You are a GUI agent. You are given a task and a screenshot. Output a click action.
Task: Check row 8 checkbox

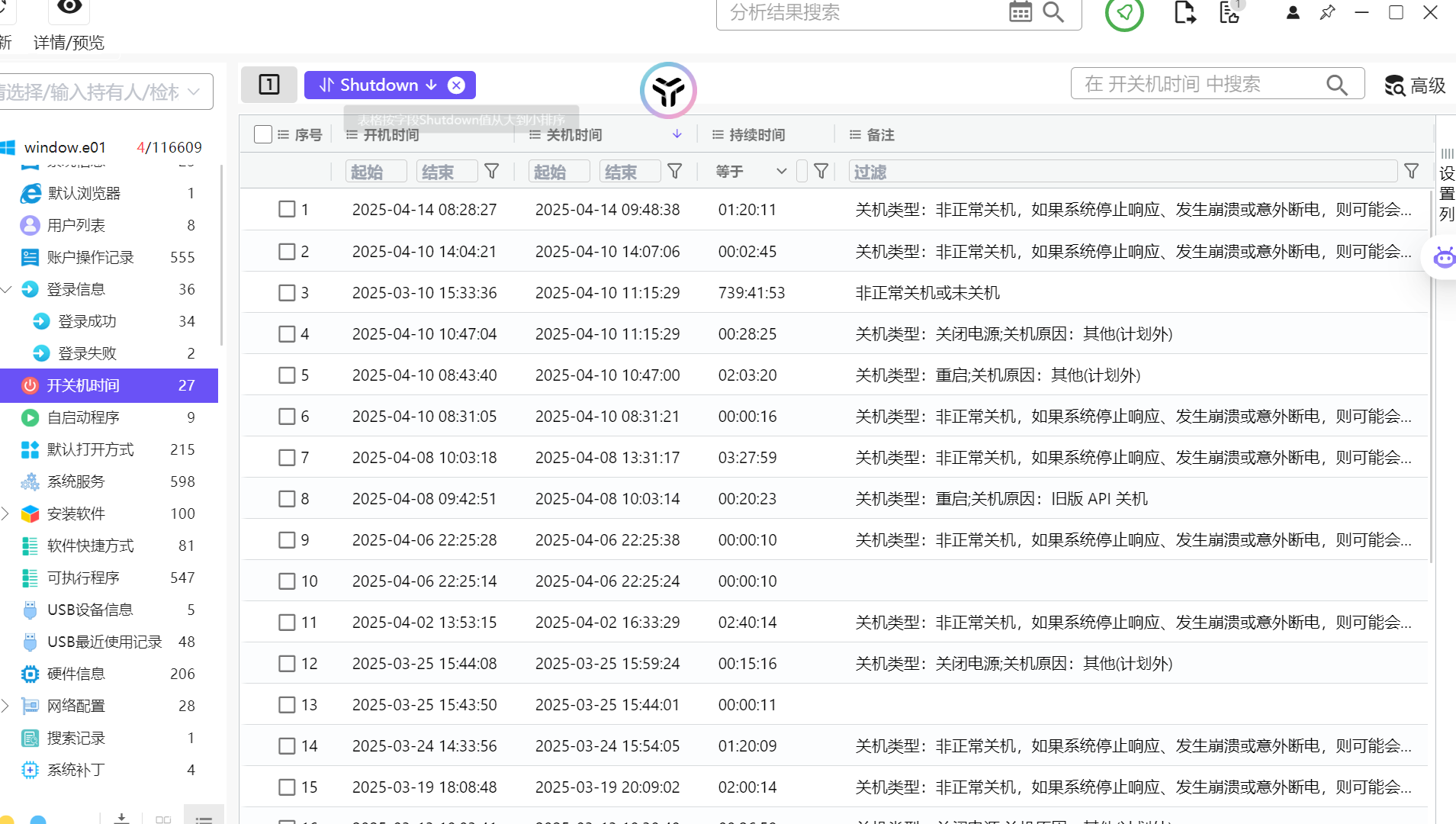(287, 499)
